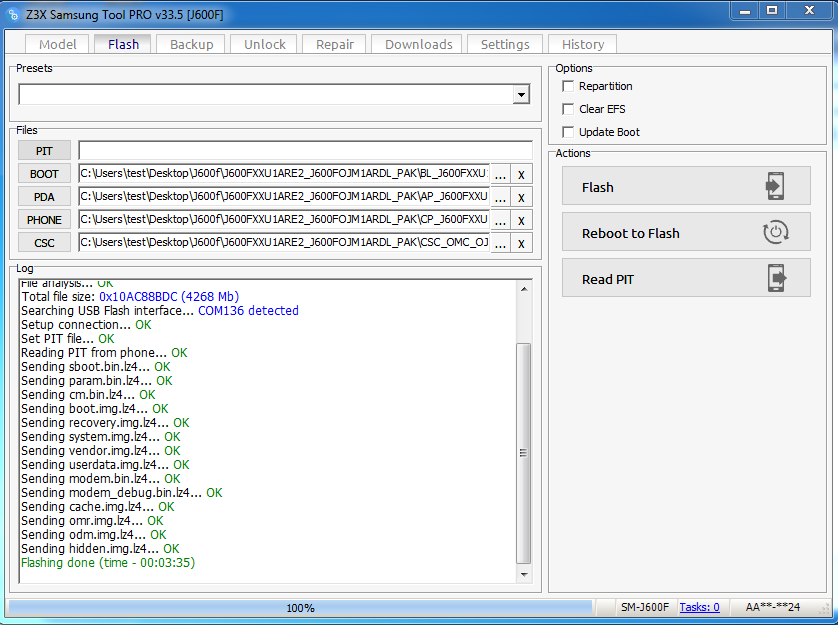838x625 pixels.
Task: Click the BOOT file button
Action: point(44,174)
